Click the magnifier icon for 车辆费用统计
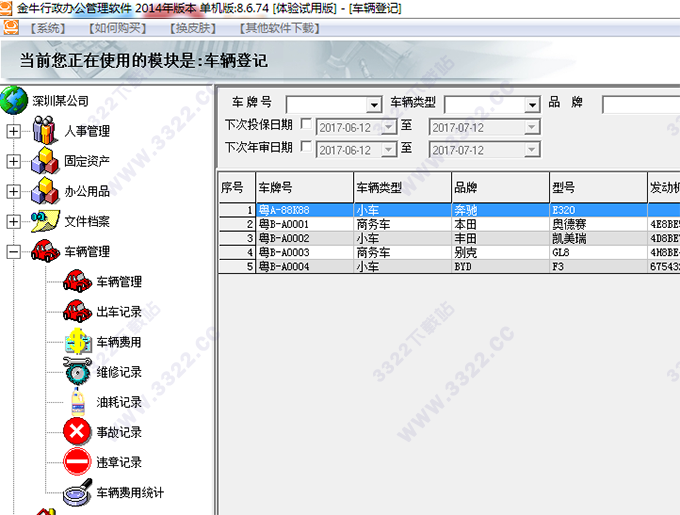 78,492
